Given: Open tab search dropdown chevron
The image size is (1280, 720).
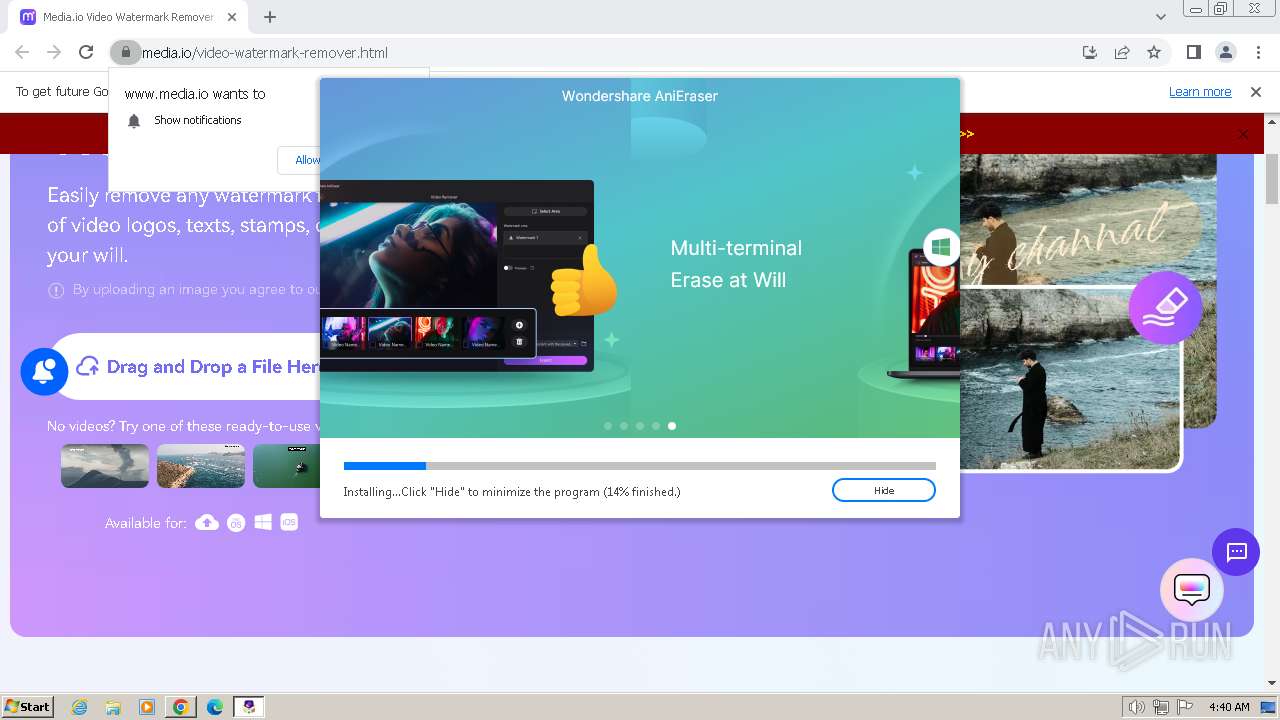Looking at the screenshot, I should 1161,17.
